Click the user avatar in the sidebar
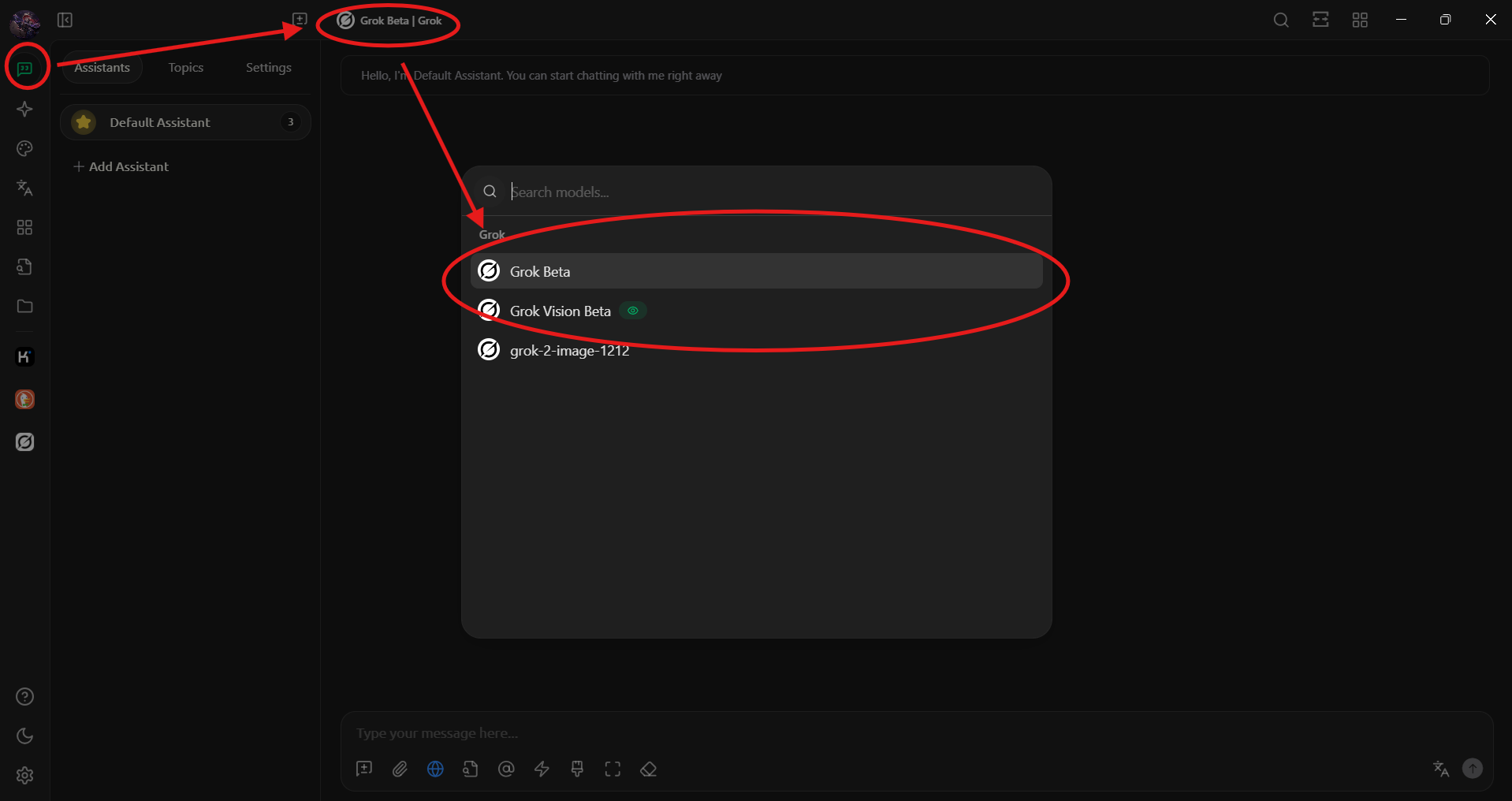 pos(25,22)
